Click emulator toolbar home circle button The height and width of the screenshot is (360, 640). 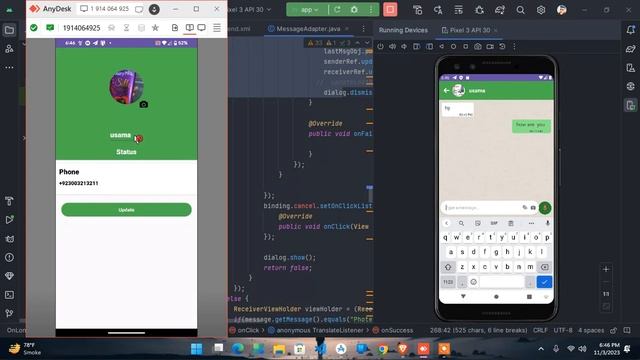click(453, 47)
